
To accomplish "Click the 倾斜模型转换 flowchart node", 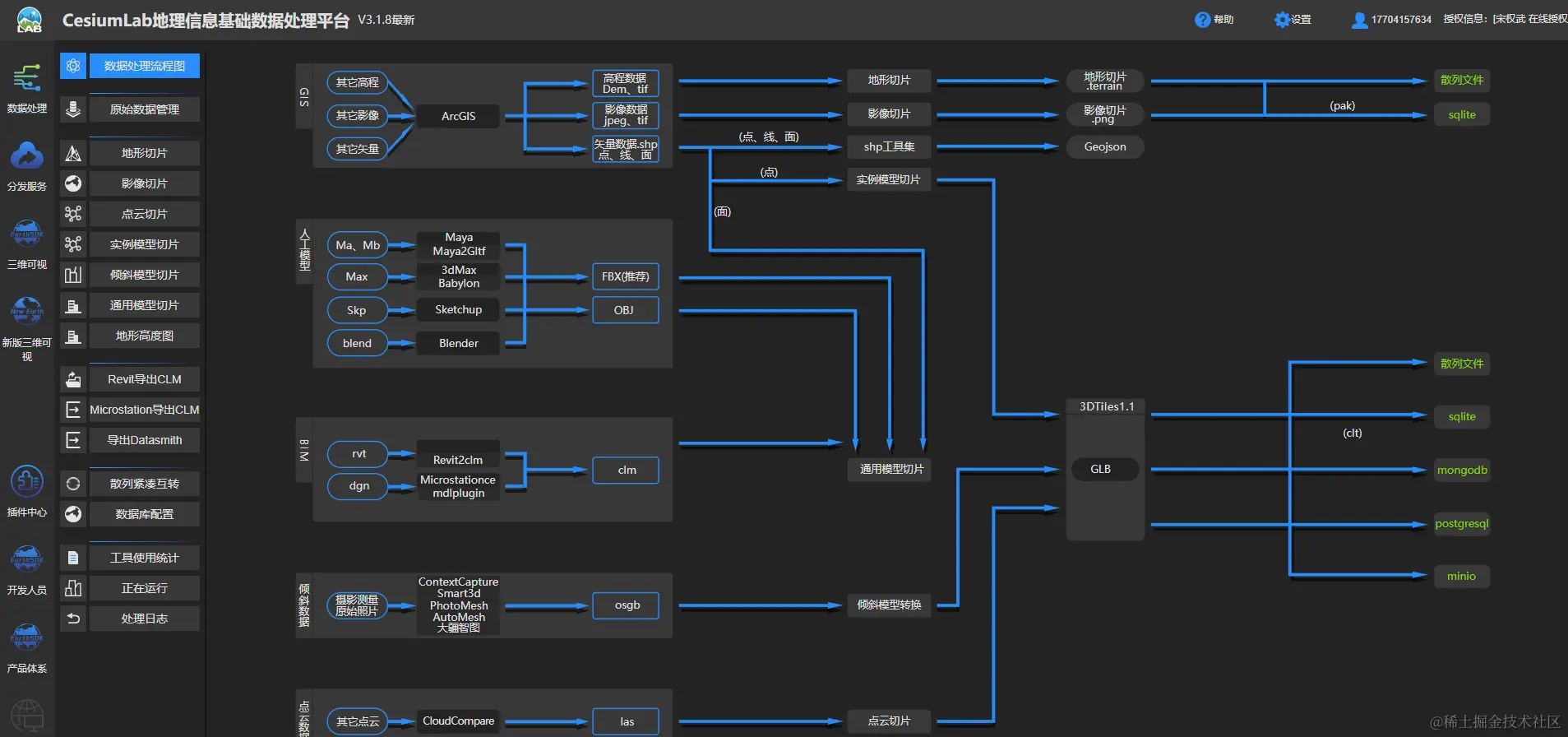I will click(x=889, y=605).
